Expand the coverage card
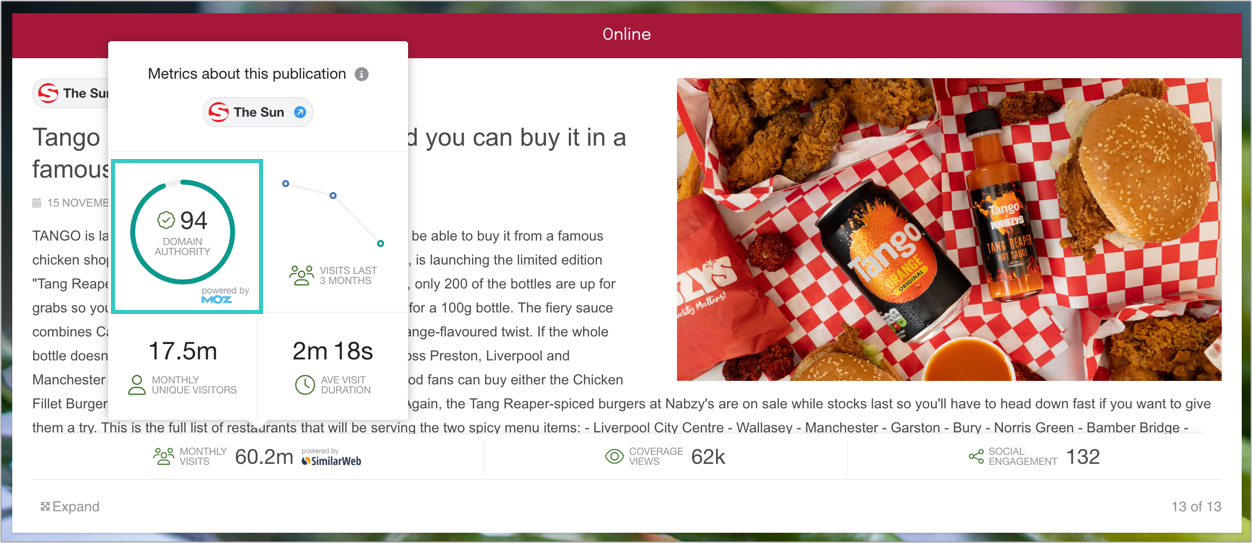The image size is (1252, 543). click(70, 507)
